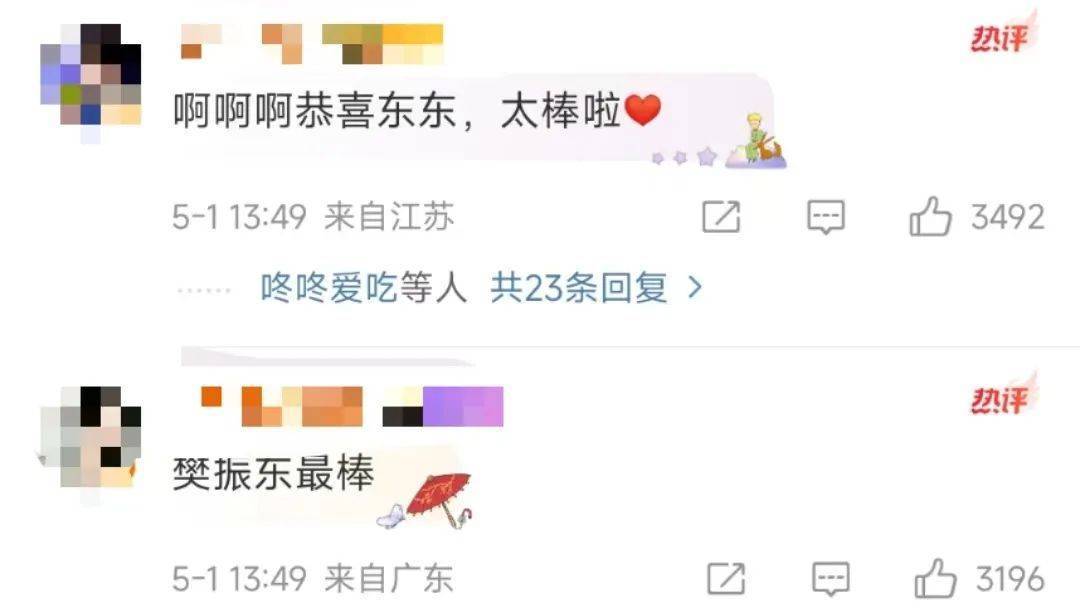Viewport: 1080px width, 614px height.
Task: Open the first commenter's blurred username
Action: (312, 43)
